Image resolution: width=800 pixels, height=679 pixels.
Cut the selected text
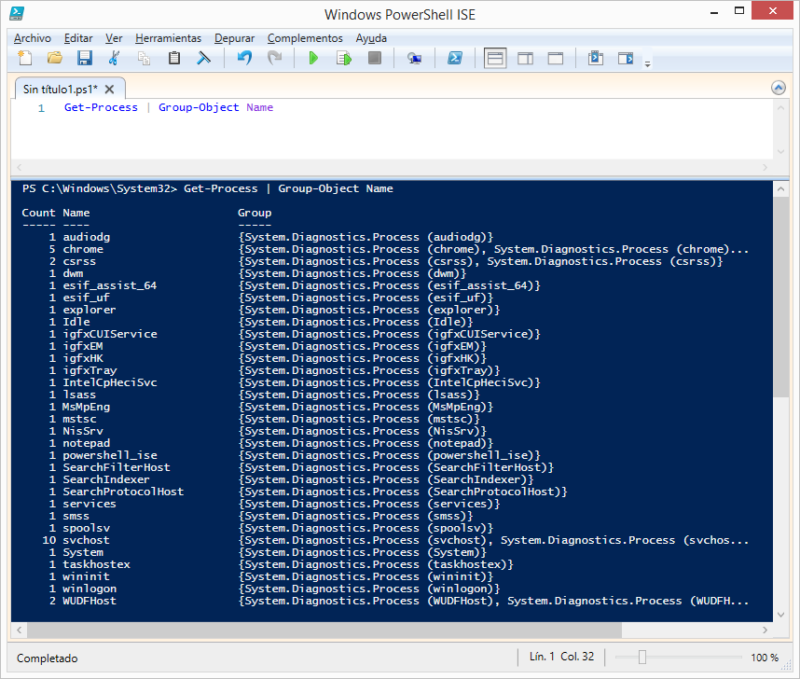click(x=111, y=58)
